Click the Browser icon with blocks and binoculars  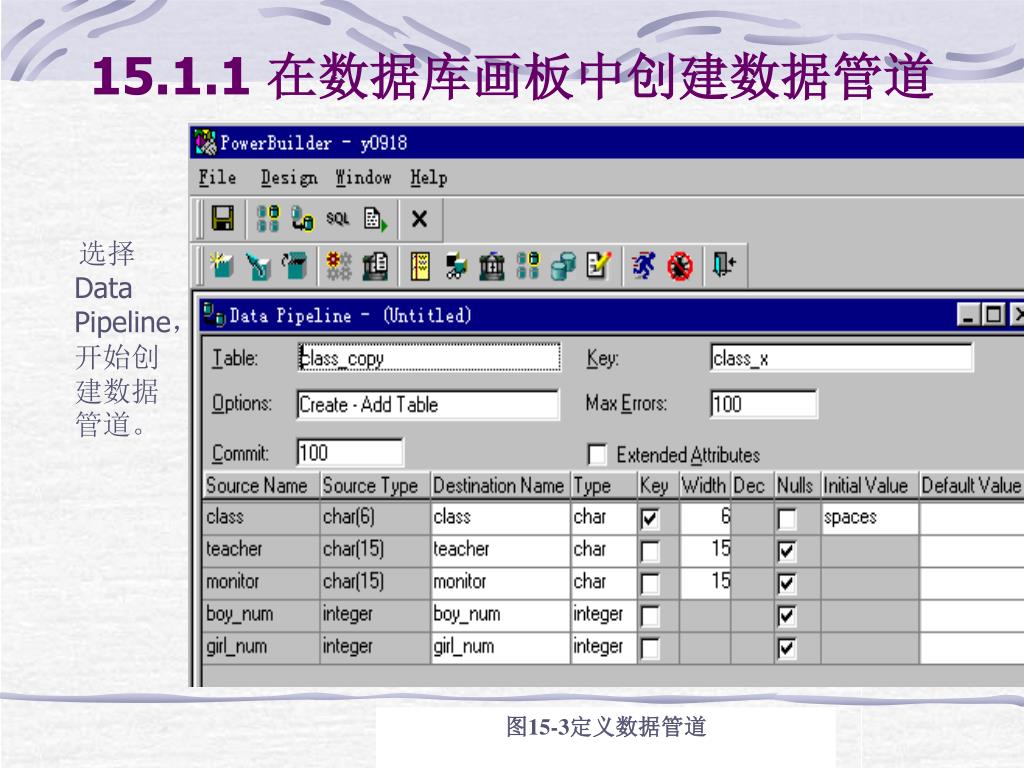point(456,265)
